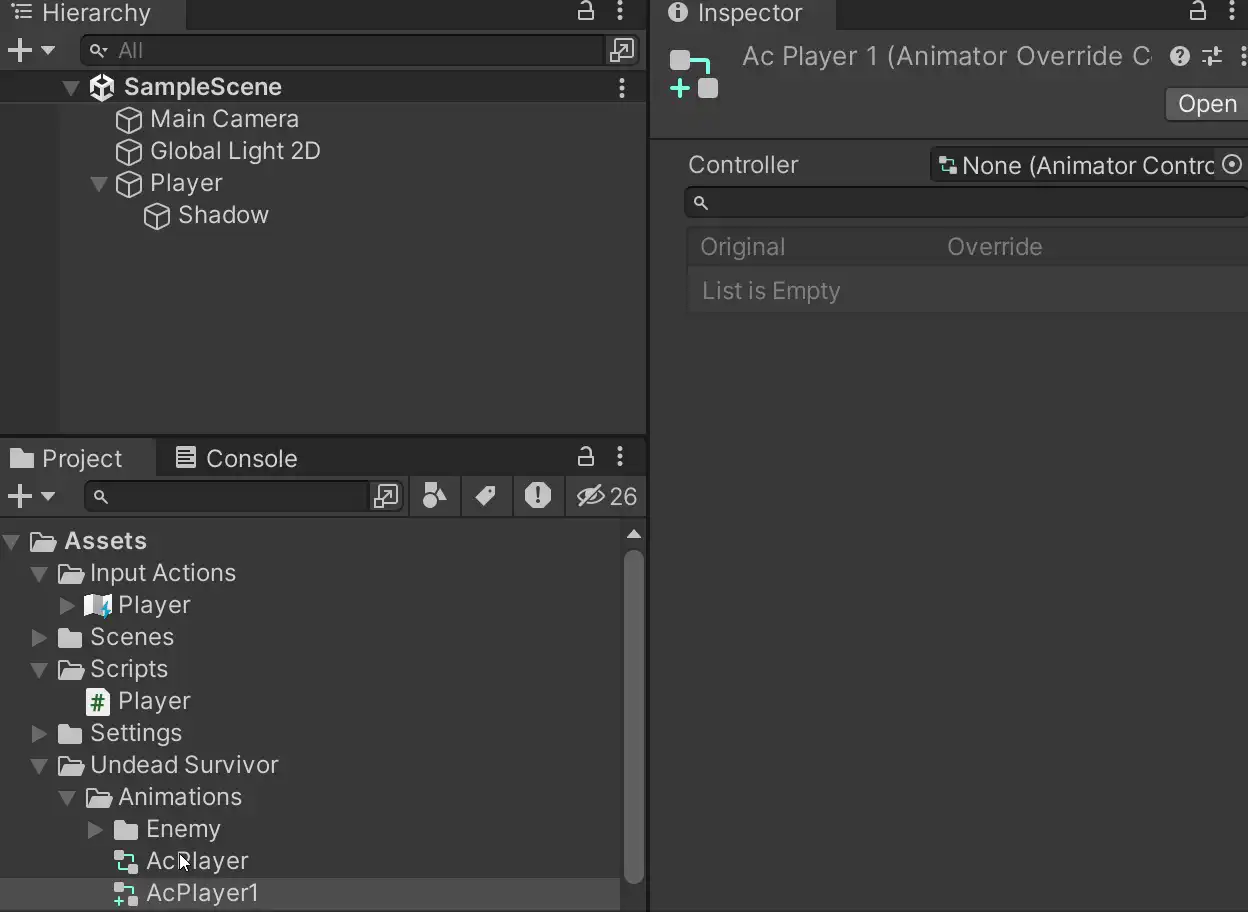Viewport: 1248px width, 912px height.
Task: Select the Input Actions folder
Action: (x=163, y=573)
